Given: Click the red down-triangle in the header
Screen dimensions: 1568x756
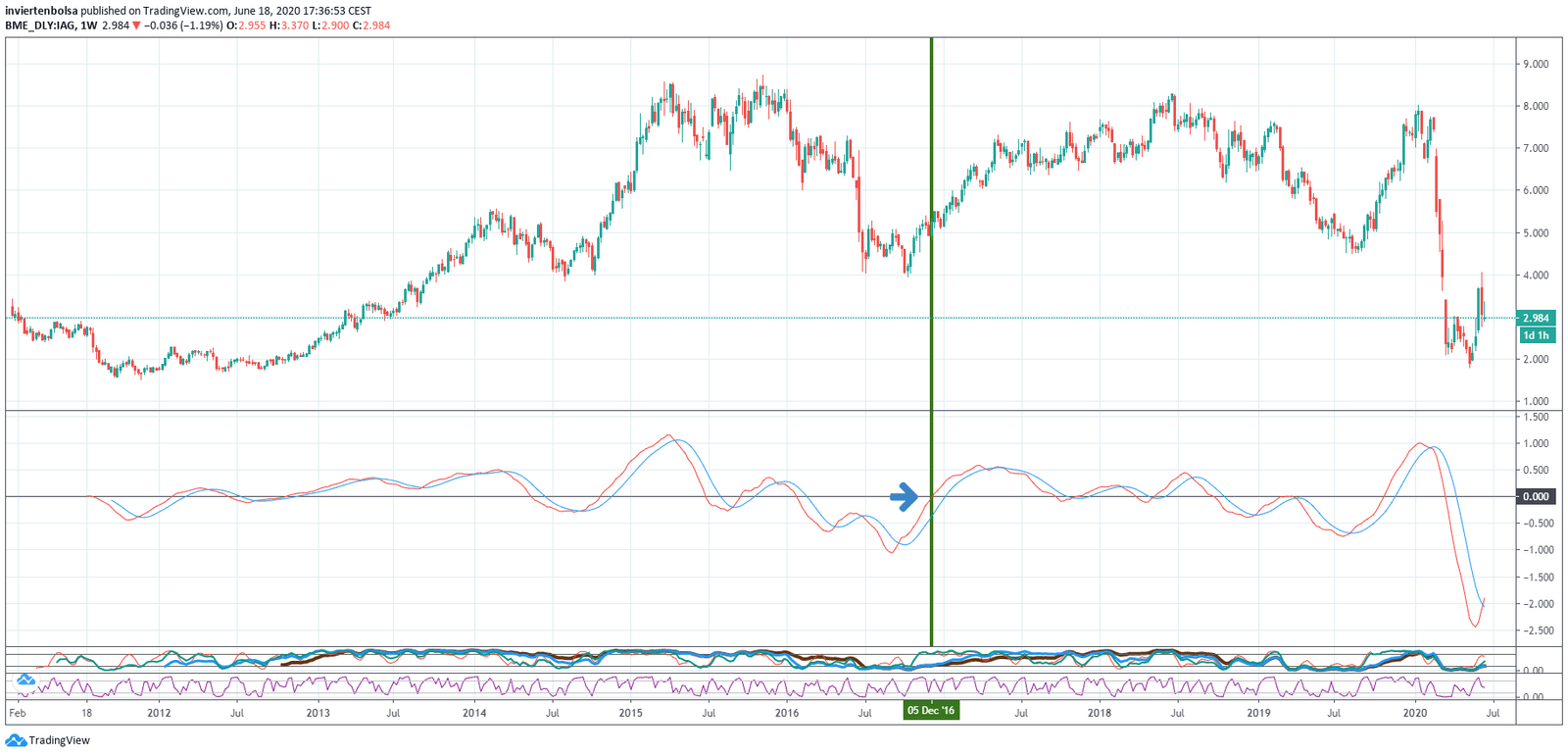Looking at the screenshot, I should [136, 25].
